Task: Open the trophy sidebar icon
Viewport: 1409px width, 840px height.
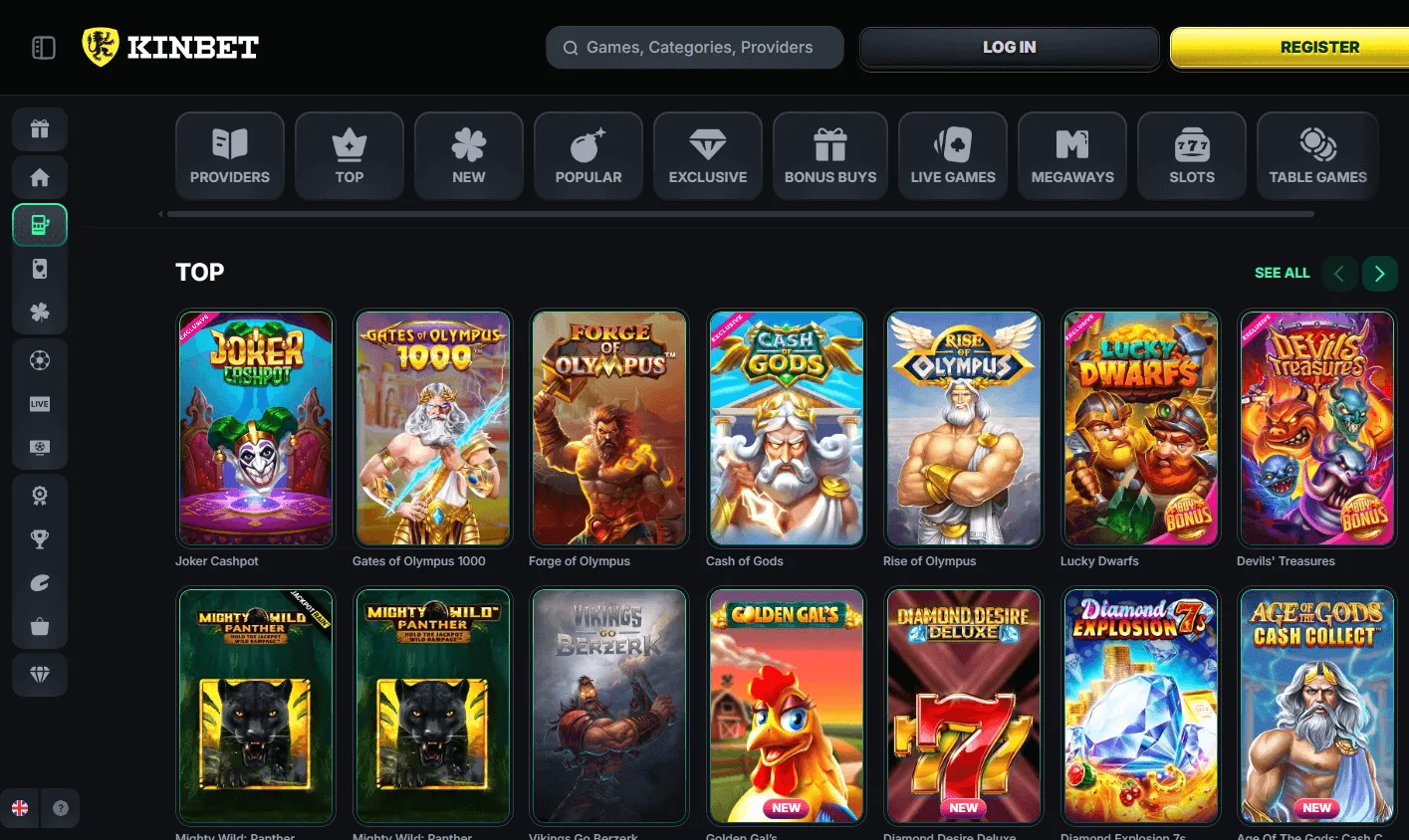Action: coord(40,539)
